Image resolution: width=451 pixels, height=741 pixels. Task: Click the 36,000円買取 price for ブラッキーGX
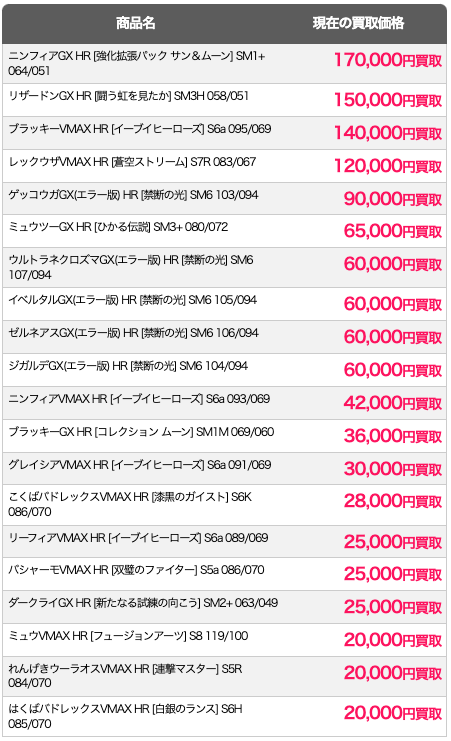(392, 436)
